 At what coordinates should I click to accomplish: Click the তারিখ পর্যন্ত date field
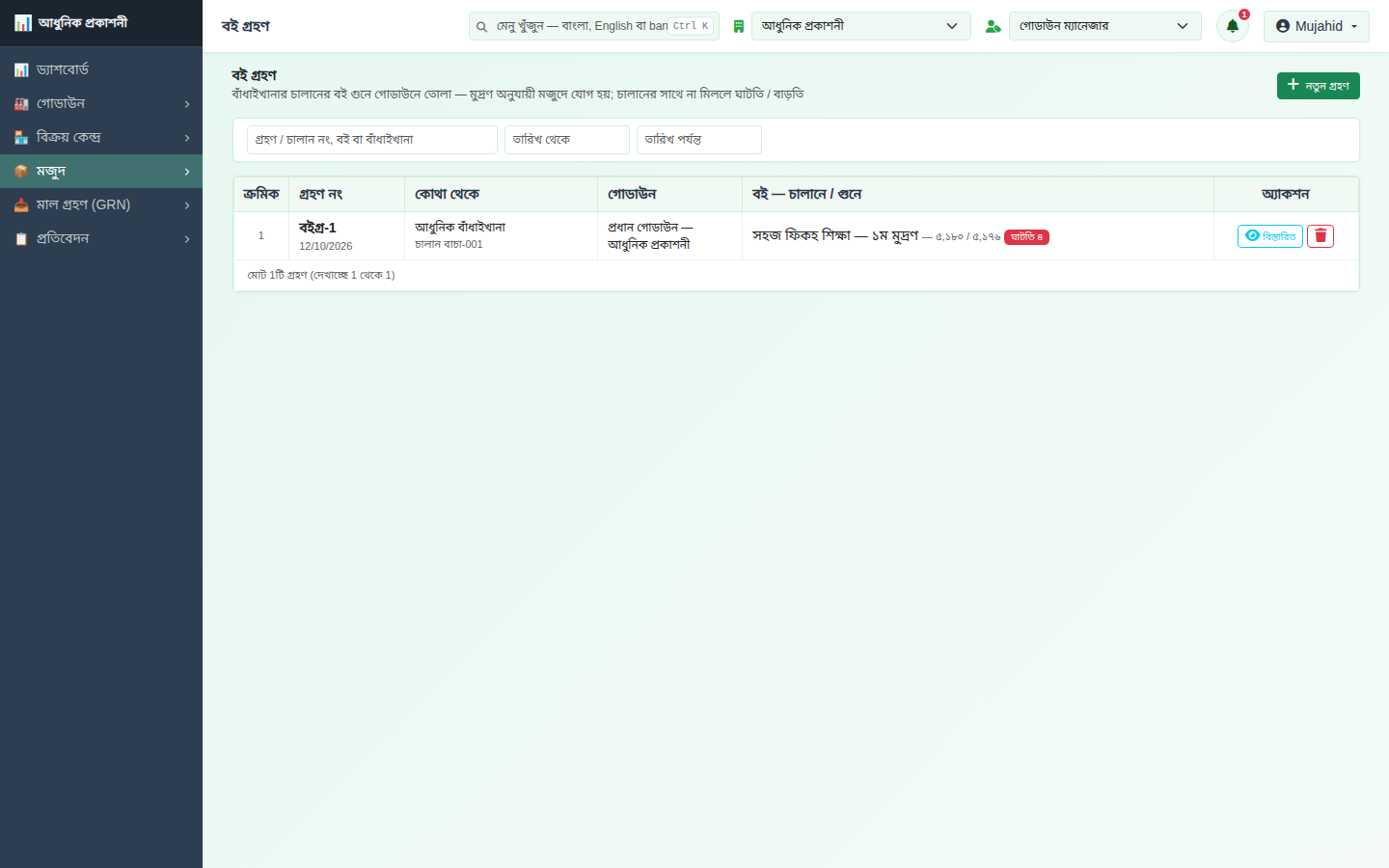pos(699,140)
